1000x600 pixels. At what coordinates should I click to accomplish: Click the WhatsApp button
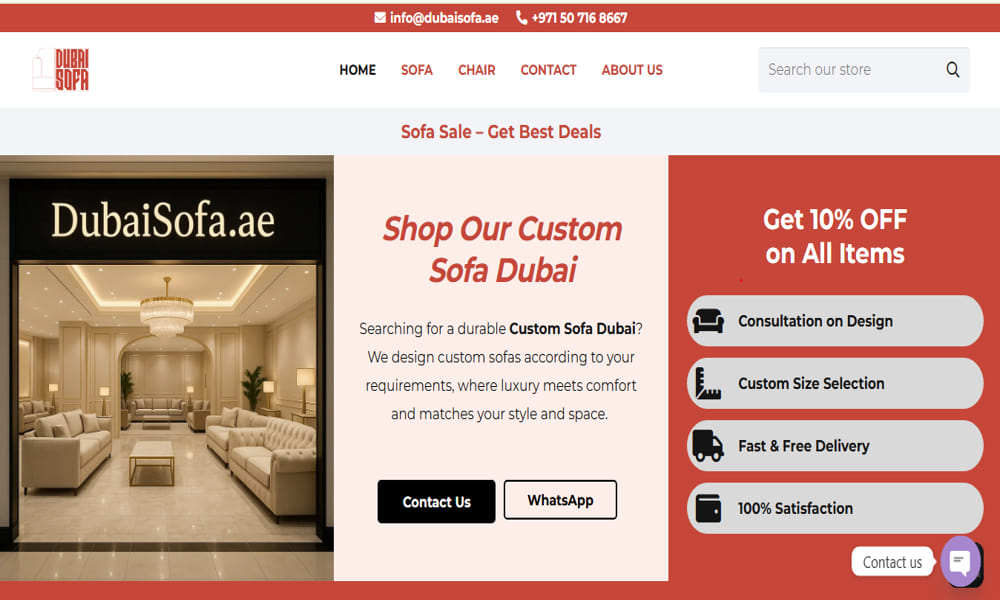(560, 500)
